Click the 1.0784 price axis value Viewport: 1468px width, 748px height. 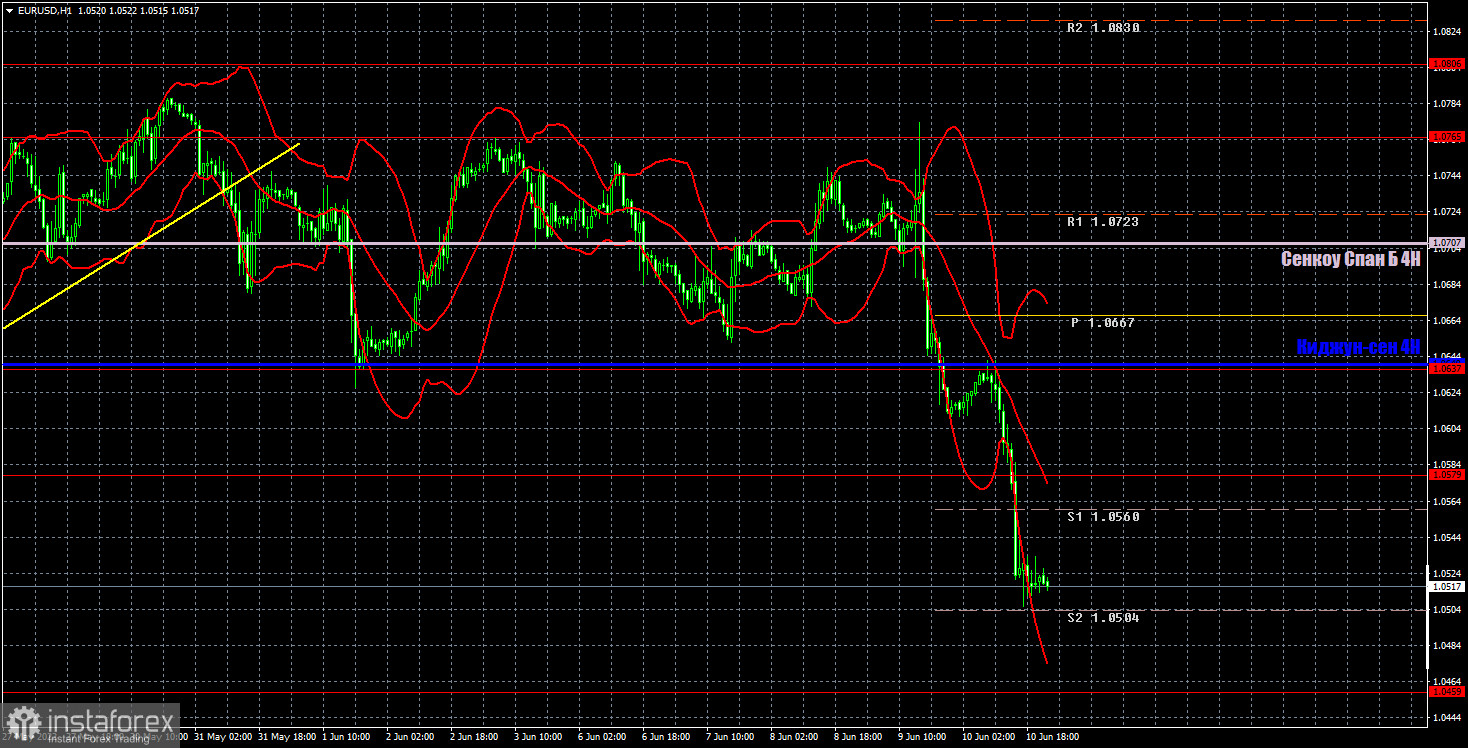pyautogui.click(x=1447, y=104)
